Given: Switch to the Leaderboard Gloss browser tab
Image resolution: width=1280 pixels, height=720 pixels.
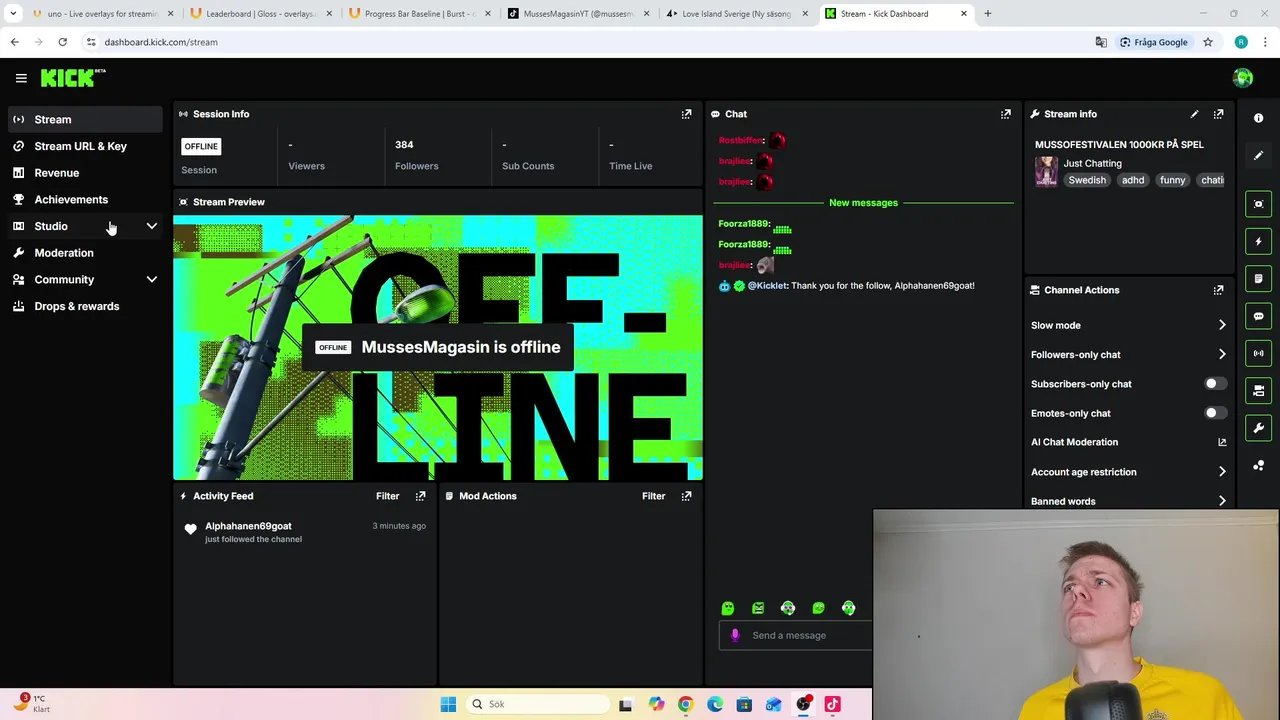Looking at the screenshot, I should click(260, 14).
